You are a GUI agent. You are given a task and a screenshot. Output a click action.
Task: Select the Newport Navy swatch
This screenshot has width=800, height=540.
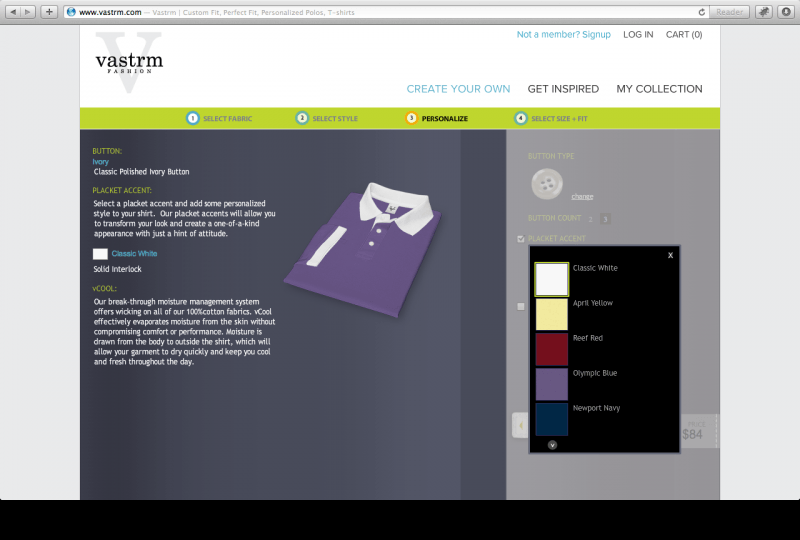click(552, 419)
